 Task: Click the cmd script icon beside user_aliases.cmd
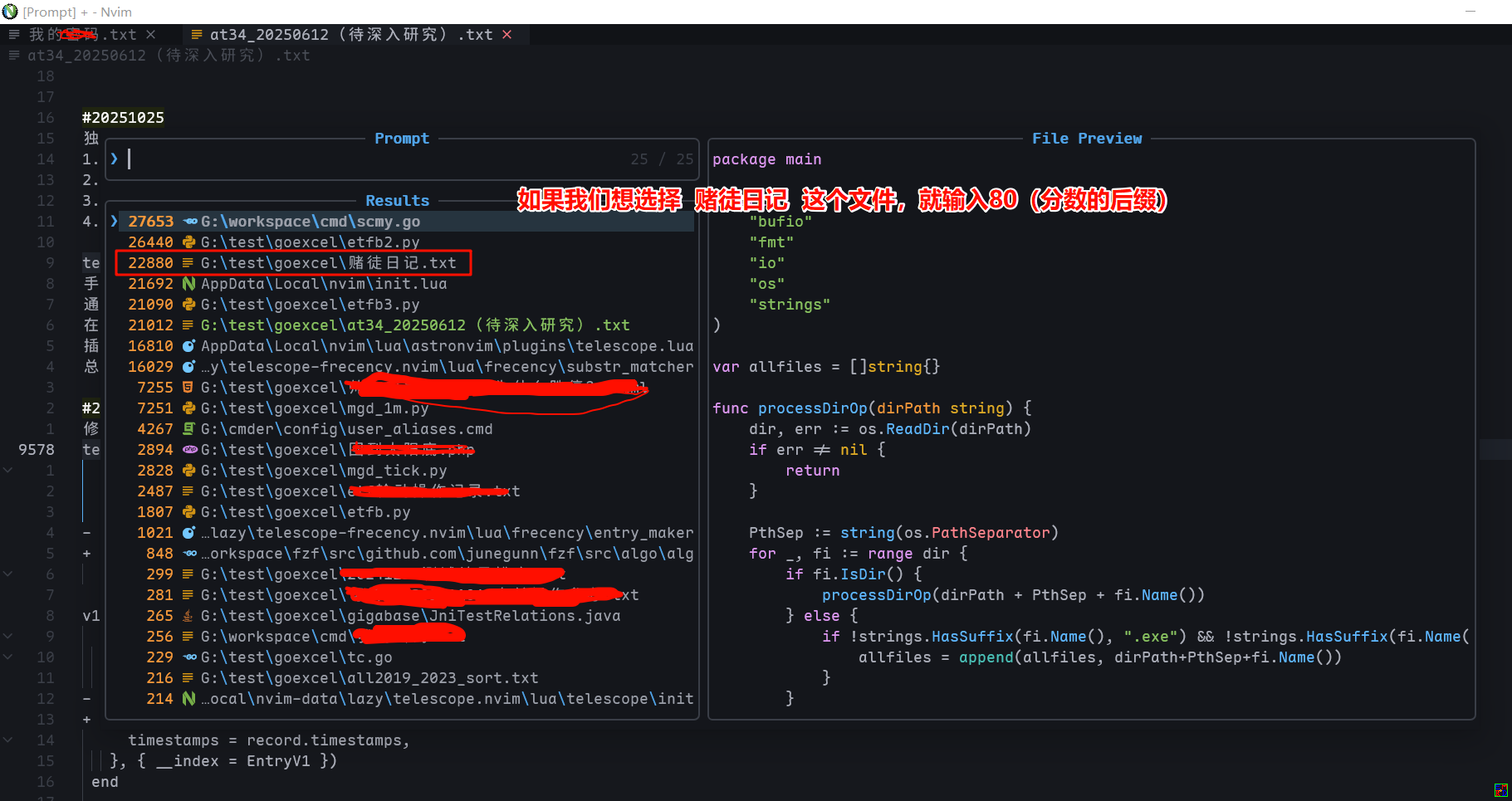pyautogui.click(x=188, y=429)
